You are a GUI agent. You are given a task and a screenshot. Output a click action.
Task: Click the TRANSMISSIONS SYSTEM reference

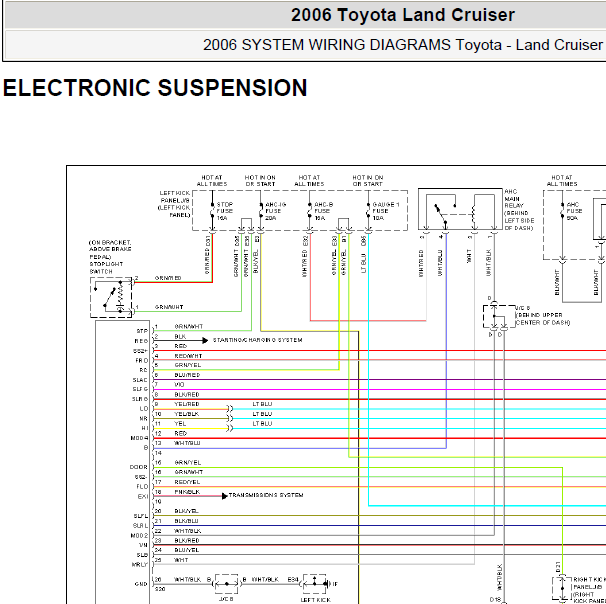click(266, 495)
